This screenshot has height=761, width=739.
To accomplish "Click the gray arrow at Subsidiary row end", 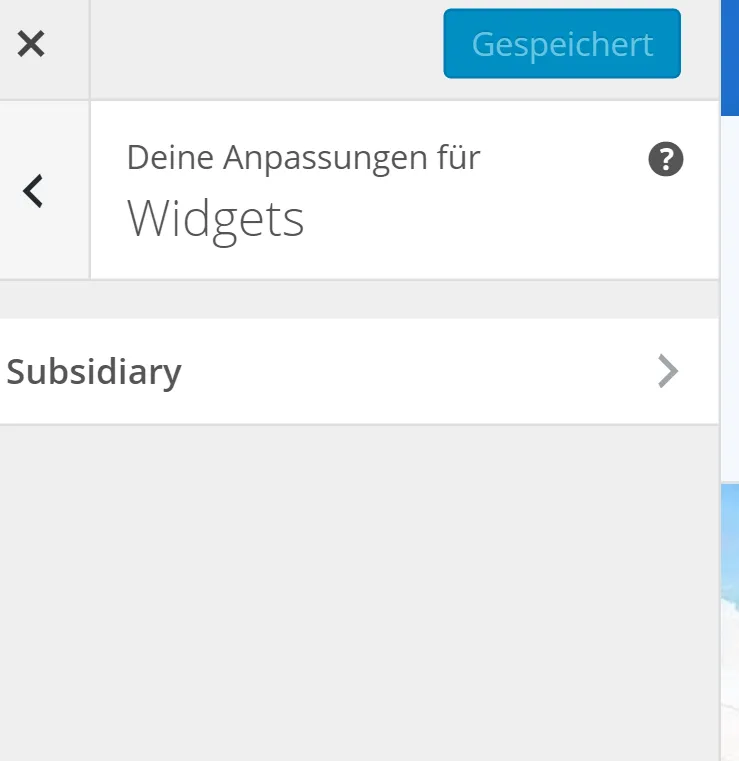I will tap(668, 371).
